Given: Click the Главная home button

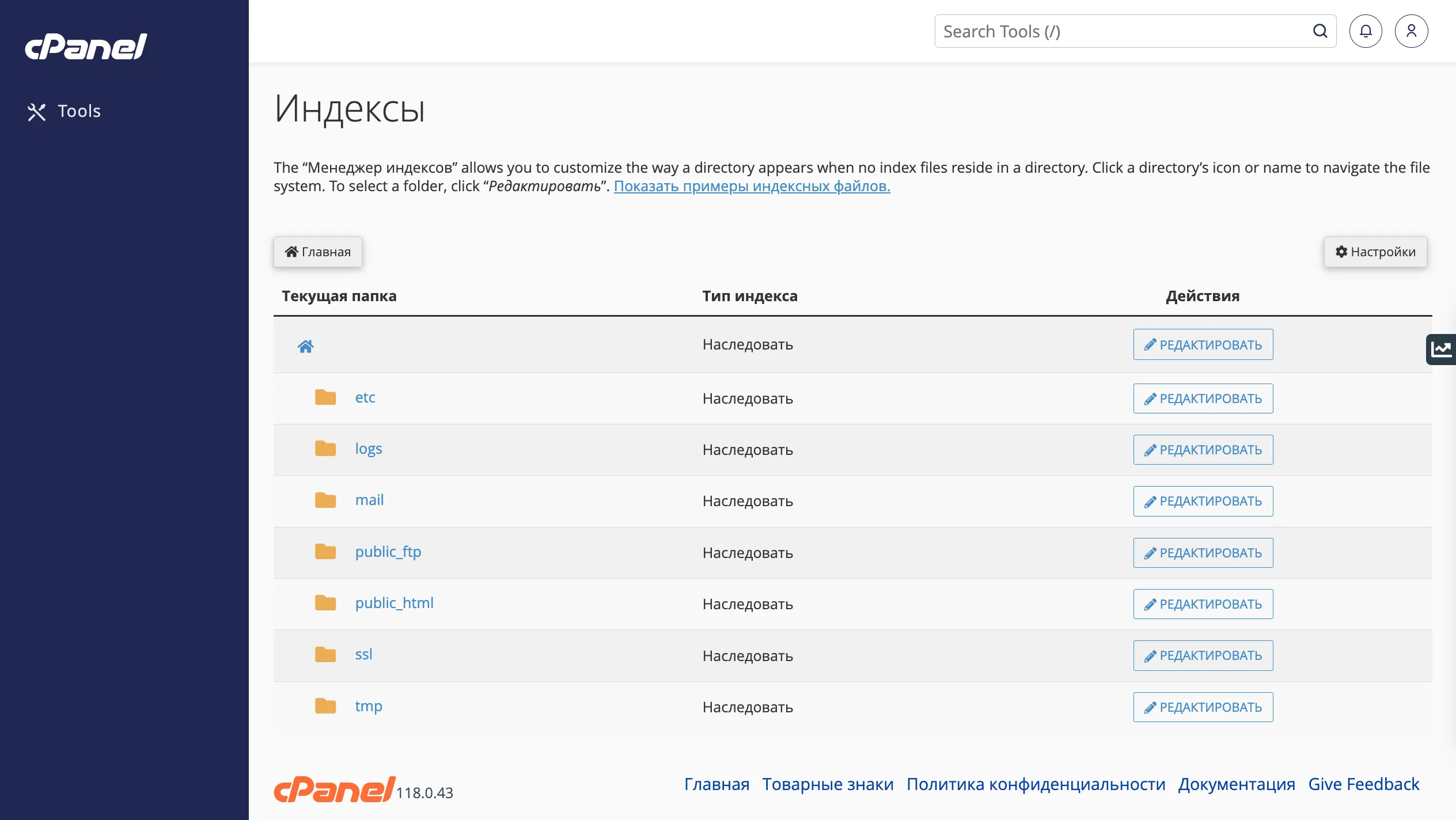Looking at the screenshot, I should 318,252.
